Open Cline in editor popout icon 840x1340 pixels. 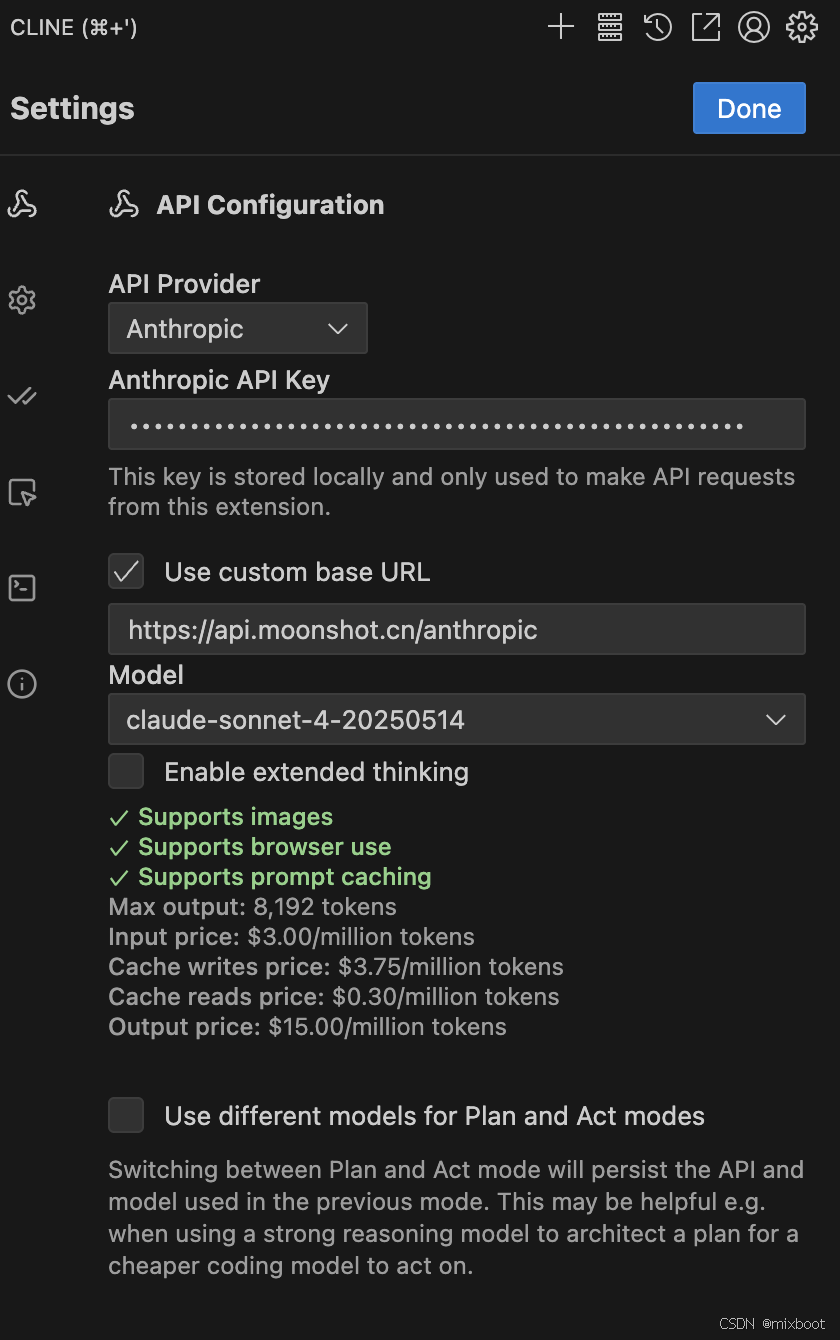(705, 27)
